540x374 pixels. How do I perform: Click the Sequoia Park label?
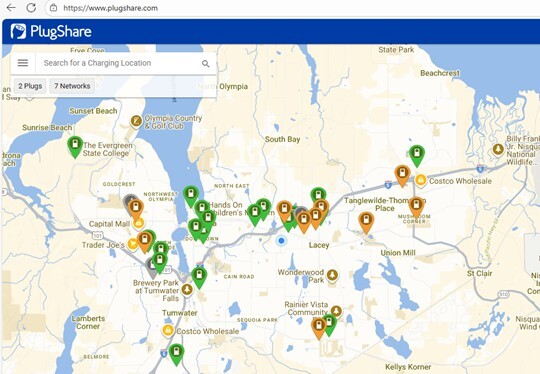(x=257, y=320)
